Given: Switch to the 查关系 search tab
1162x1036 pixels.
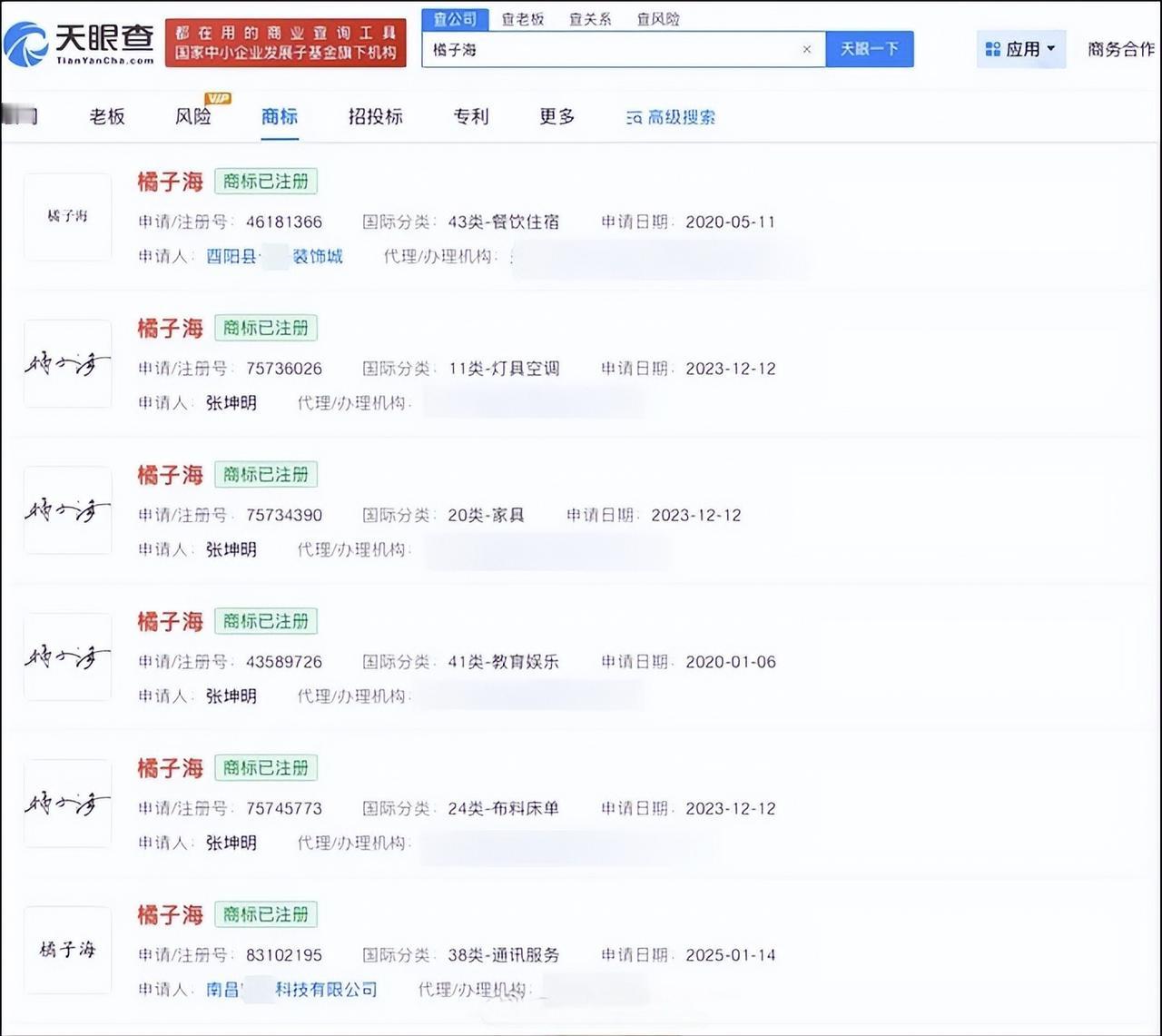Looking at the screenshot, I should pyautogui.click(x=590, y=19).
